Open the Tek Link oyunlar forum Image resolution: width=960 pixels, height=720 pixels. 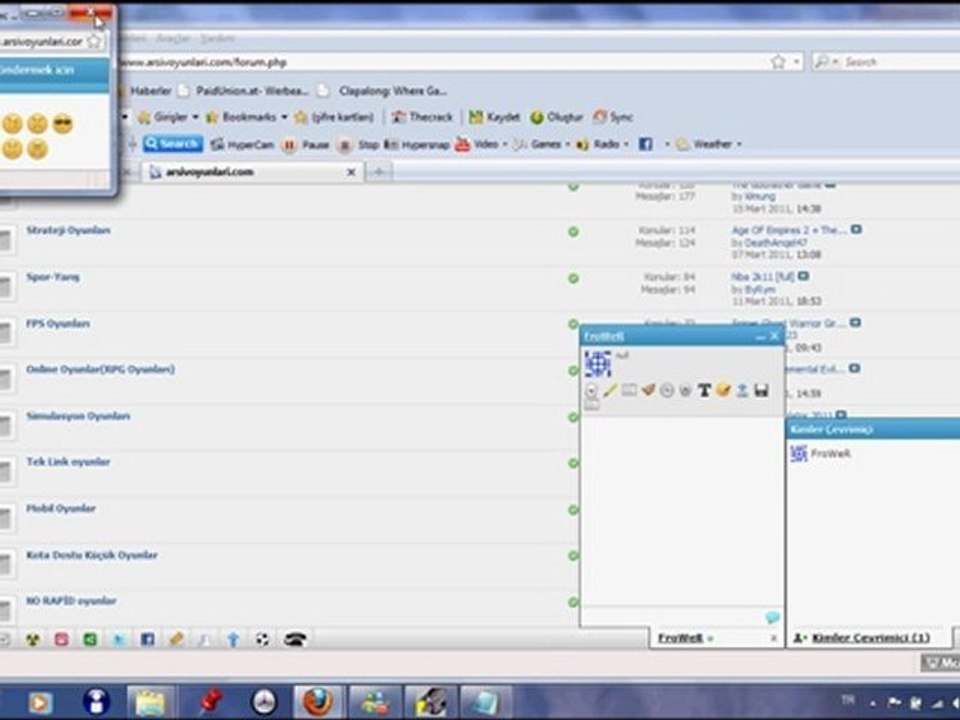68,462
